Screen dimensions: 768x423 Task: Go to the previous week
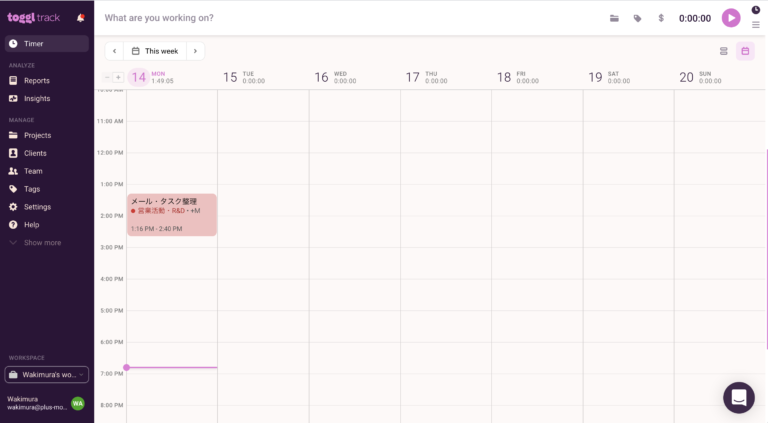click(114, 51)
